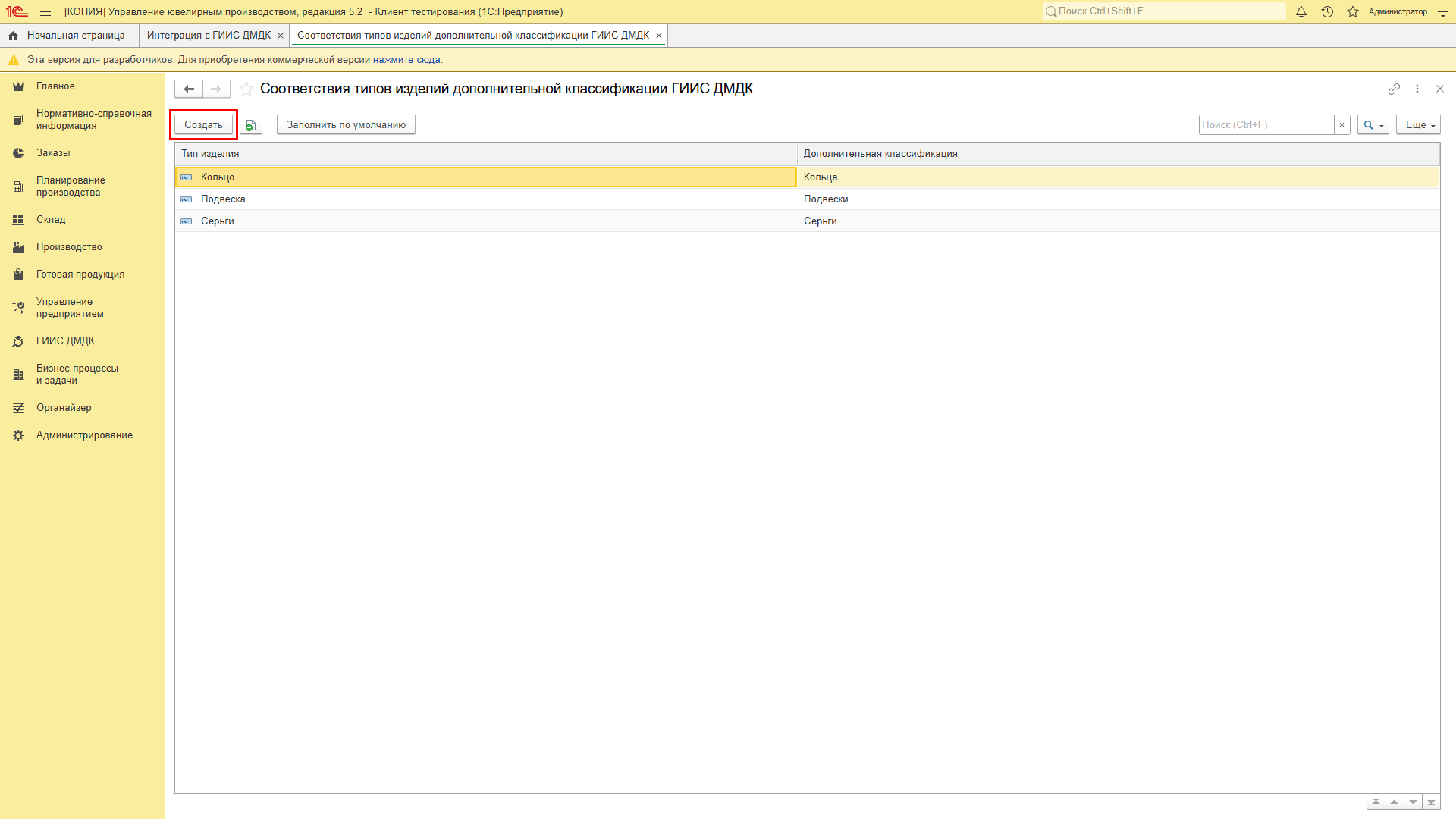Clear list search with X button
The image size is (1456, 819).
[1342, 125]
